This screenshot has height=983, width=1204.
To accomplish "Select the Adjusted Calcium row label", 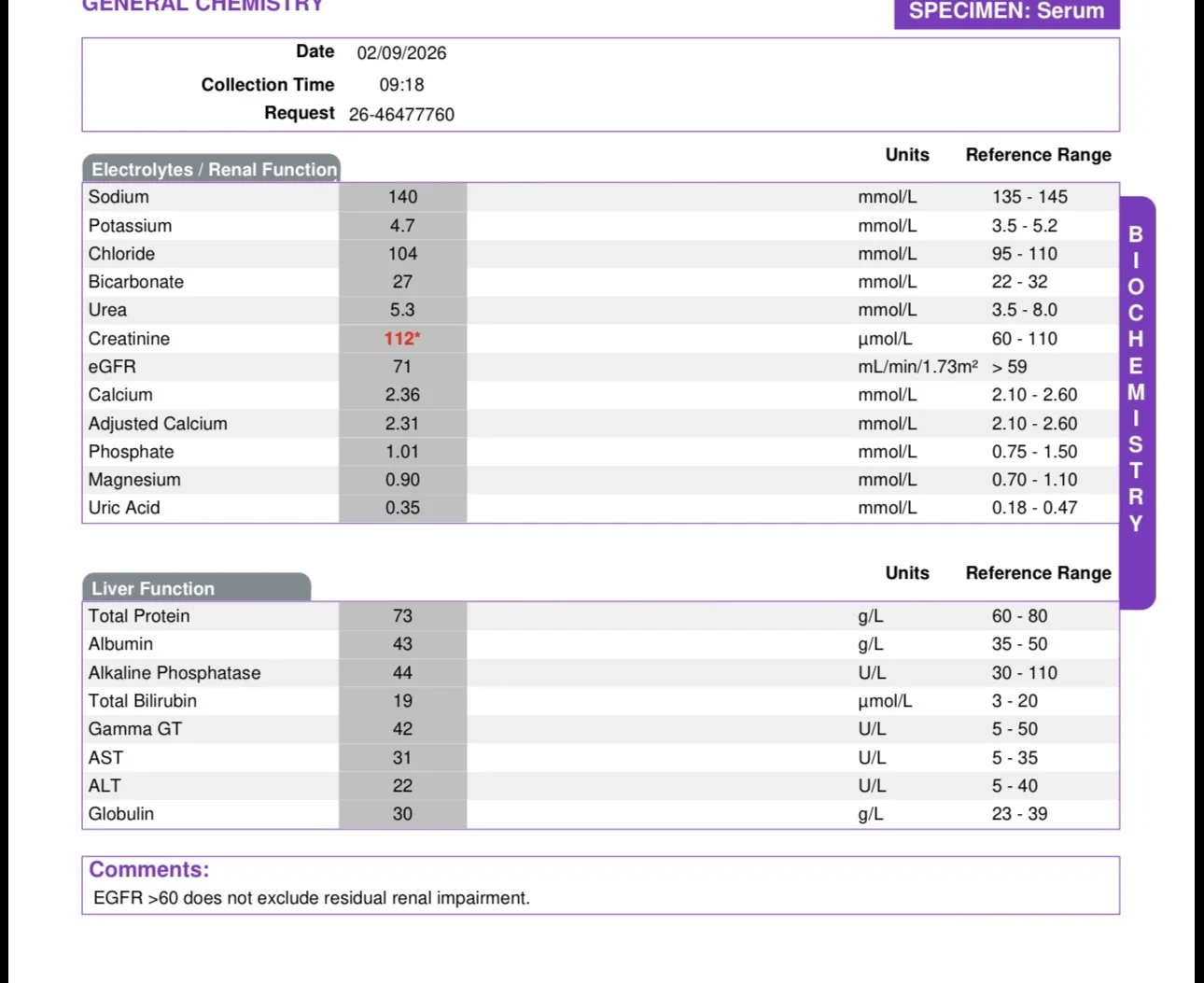I will [158, 424].
